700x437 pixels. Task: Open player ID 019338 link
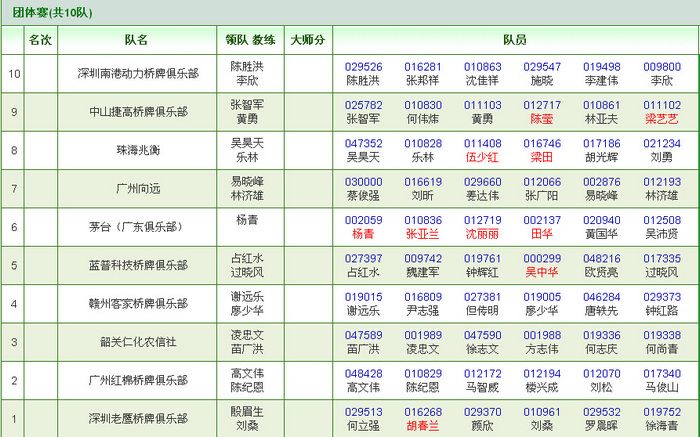[662, 336]
